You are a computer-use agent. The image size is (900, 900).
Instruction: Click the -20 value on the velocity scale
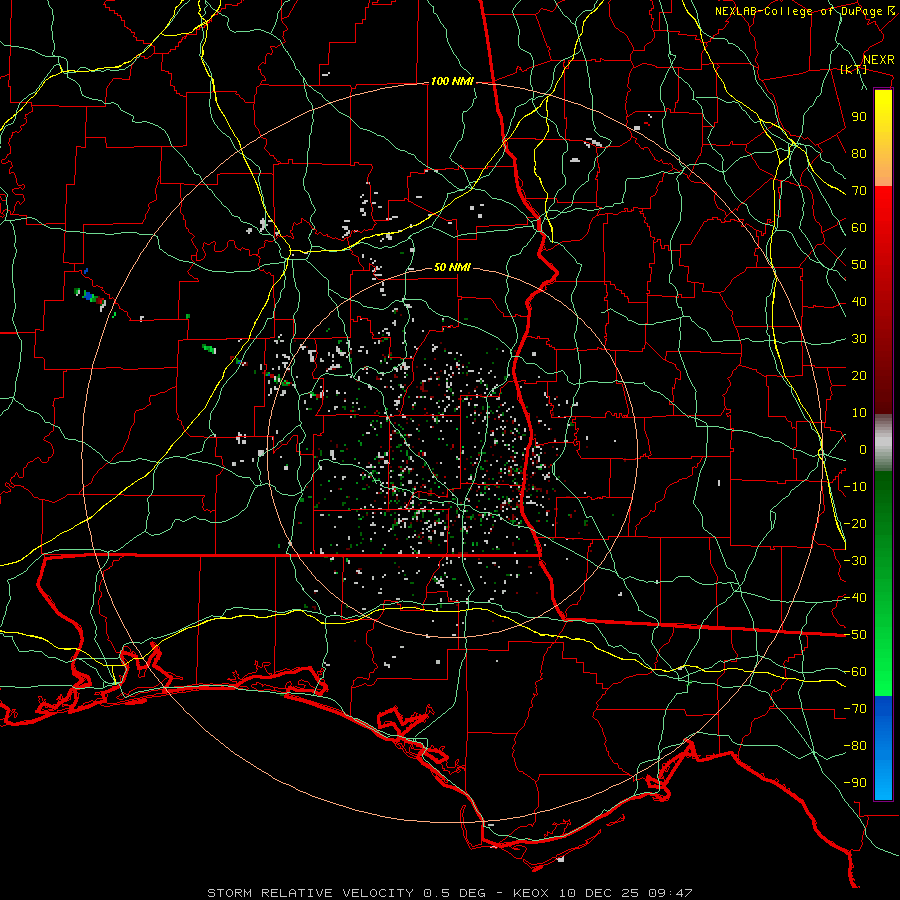(855, 523)
